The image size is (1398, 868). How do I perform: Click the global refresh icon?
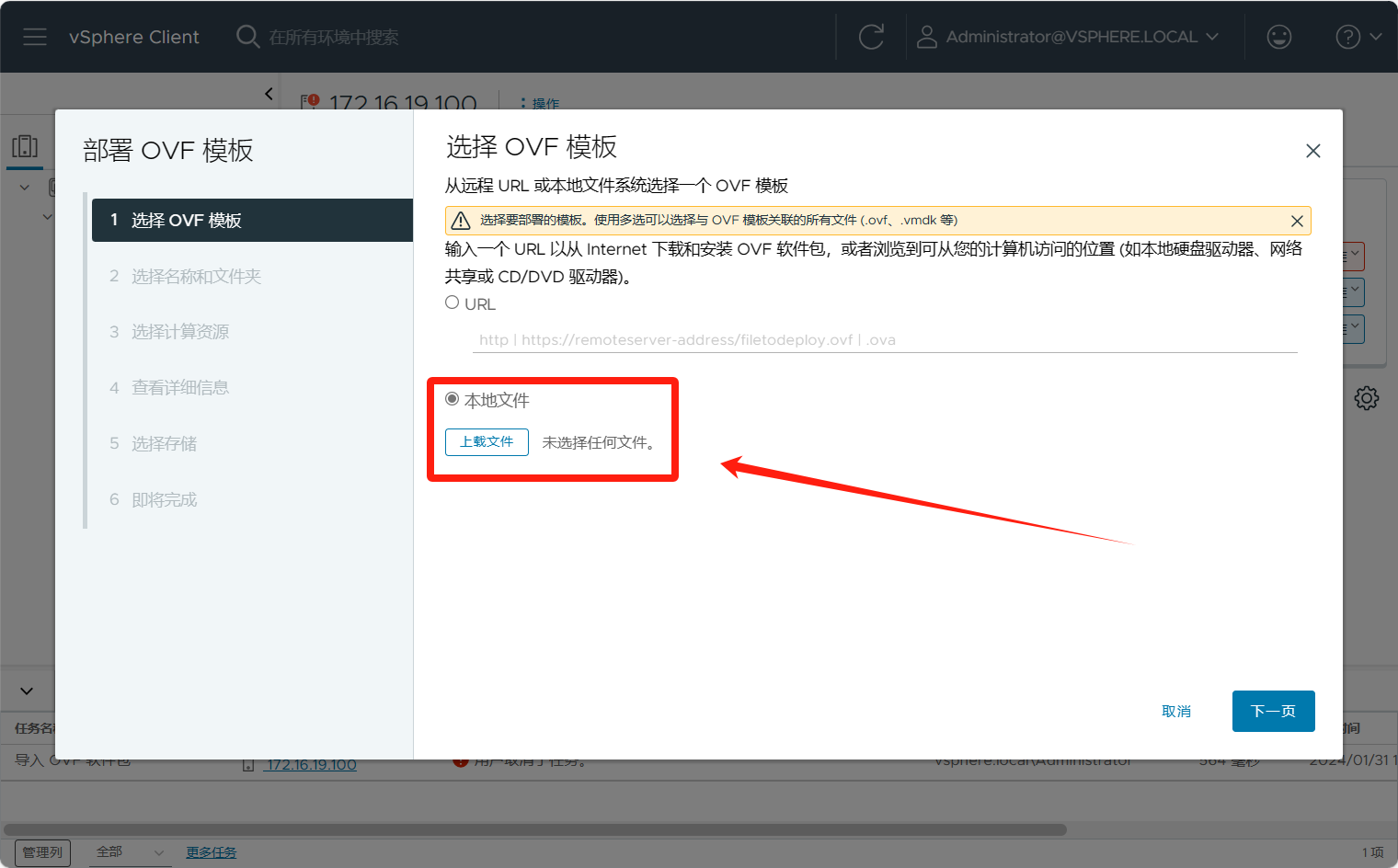870,37
